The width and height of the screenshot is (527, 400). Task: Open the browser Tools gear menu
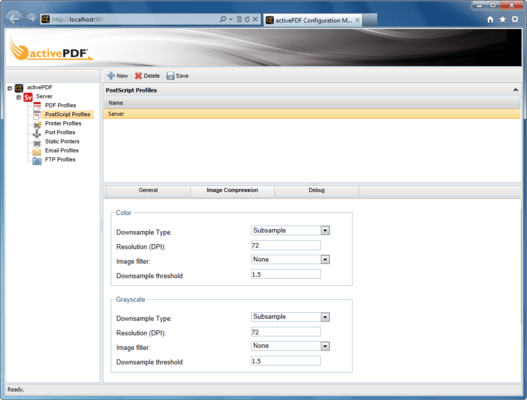515,19
